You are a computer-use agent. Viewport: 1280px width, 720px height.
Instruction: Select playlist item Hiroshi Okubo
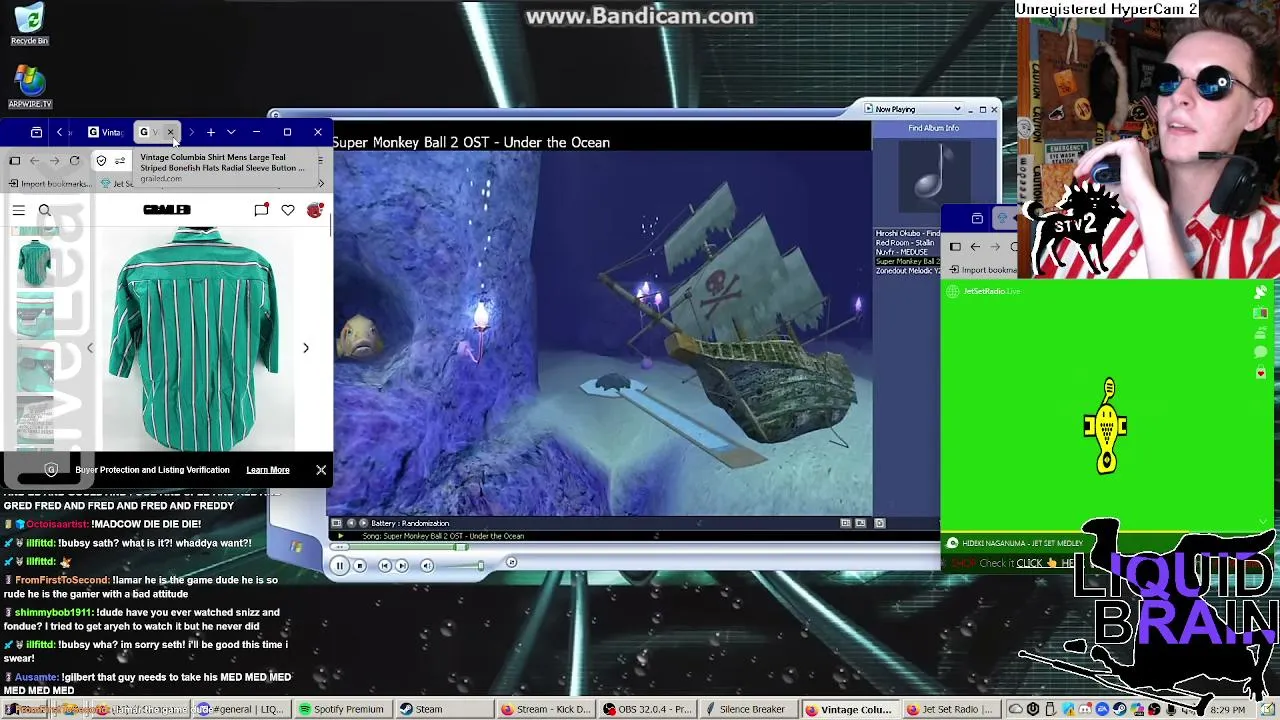907,234
